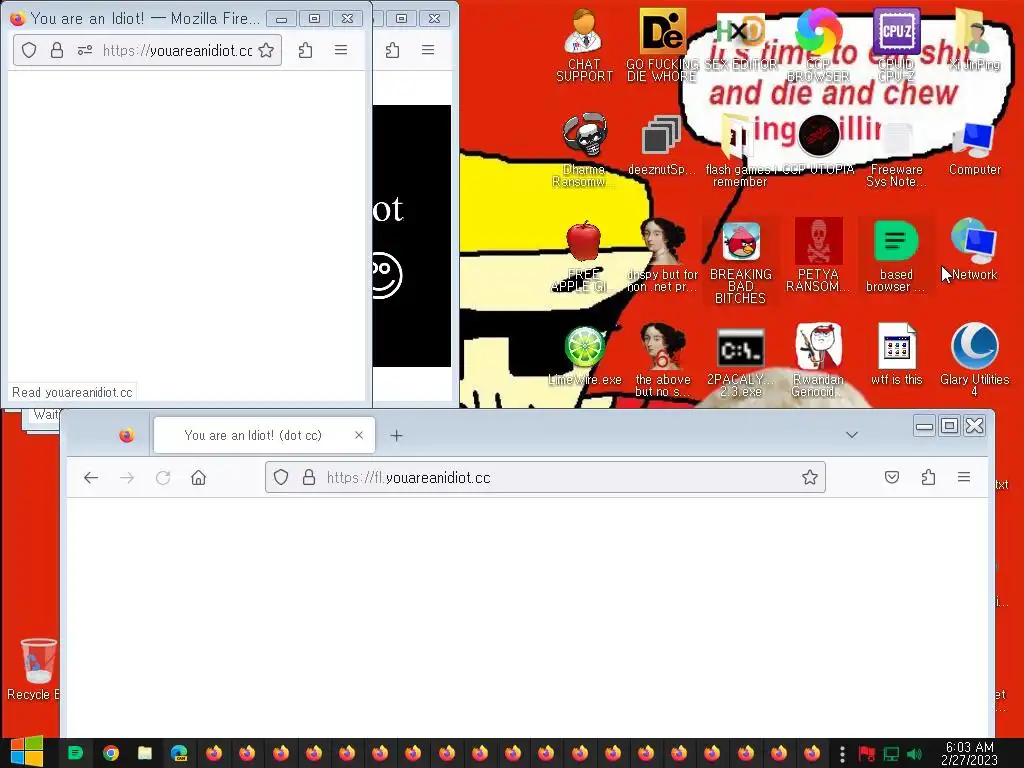Select the flash games I remember folder icon

[x=739, y=151]
